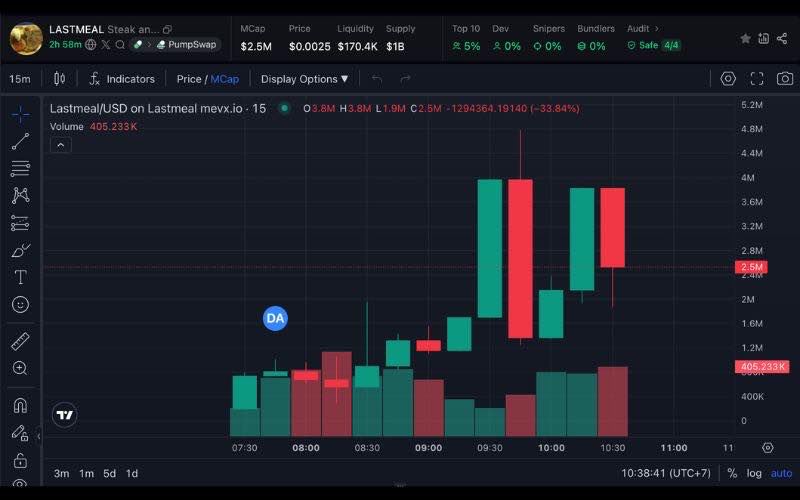The width and height of the screenshot is (800, 500).
Task: Undo last chart action
Action: (377, 79)
